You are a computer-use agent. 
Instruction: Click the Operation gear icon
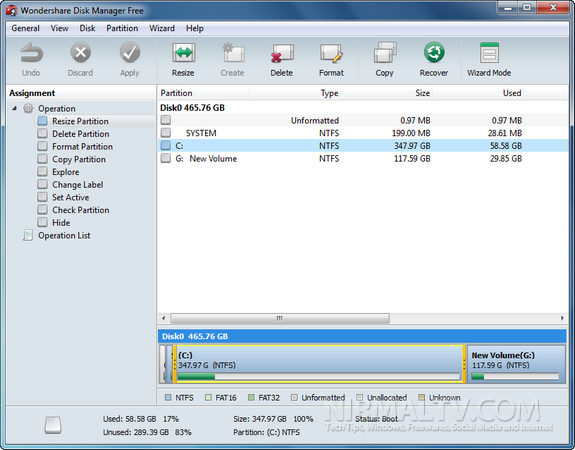tap(28, 109)
